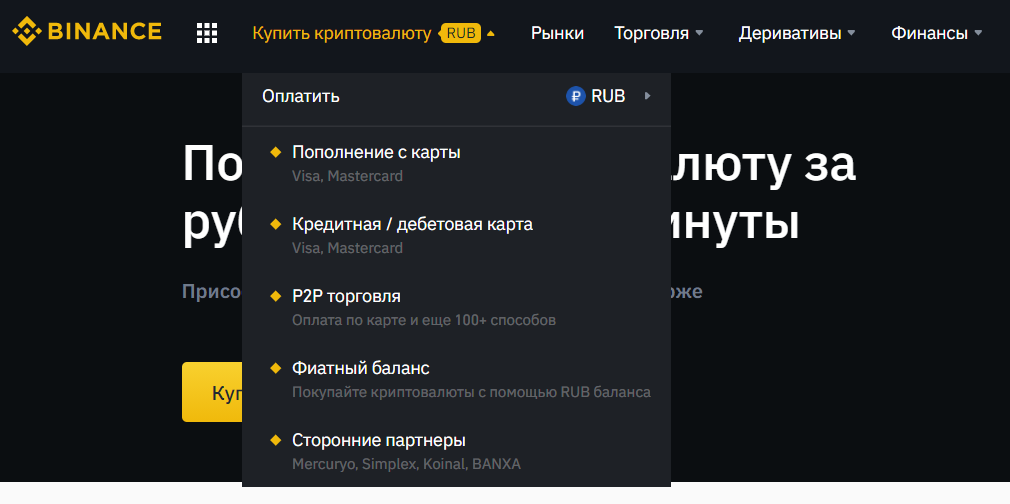Click diamond icon beside Кредитная / дебетовая карта
The height and width of the screenshot is (504, 1010).
tap(276, 225)
